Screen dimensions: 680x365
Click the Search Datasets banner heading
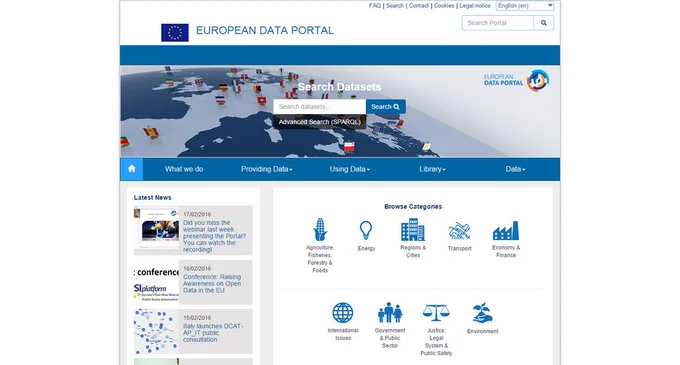[340, 87]
